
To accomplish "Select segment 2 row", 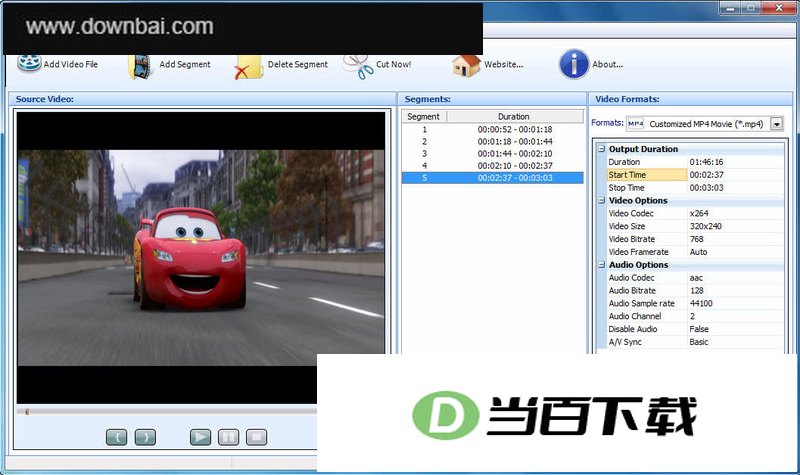I will pos(492,141).
